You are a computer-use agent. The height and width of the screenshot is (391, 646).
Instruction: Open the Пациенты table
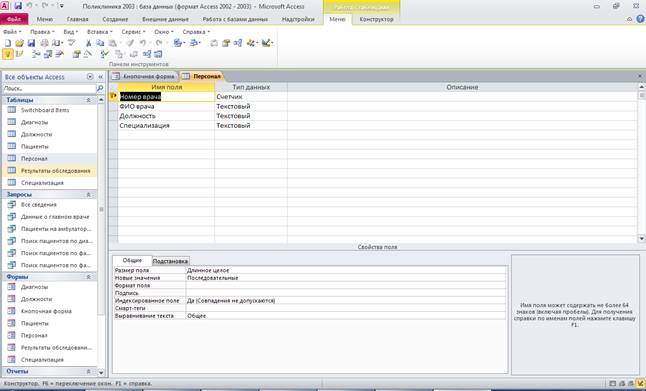coord(35,147)
